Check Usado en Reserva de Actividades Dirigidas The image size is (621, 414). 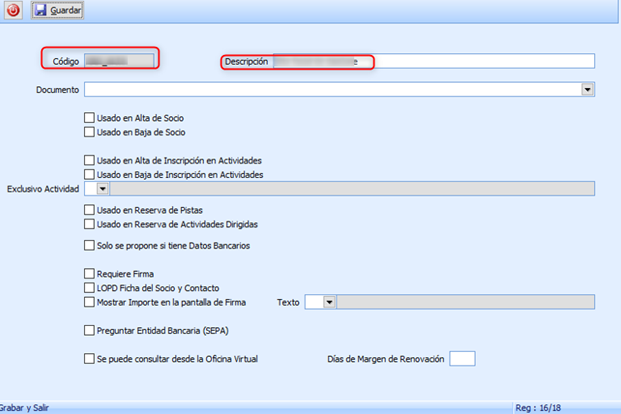(x=90, y=224)
